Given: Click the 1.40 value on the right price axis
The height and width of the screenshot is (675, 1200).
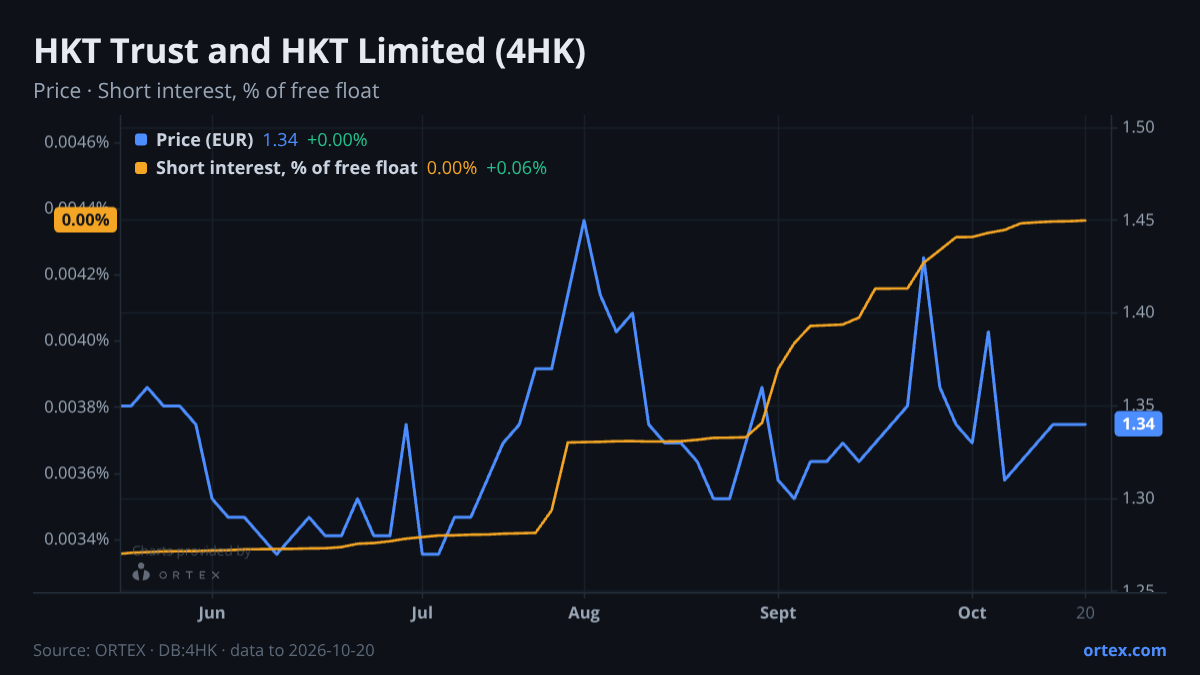Looking at the screenshot, I should click(x=1139, y=313).
